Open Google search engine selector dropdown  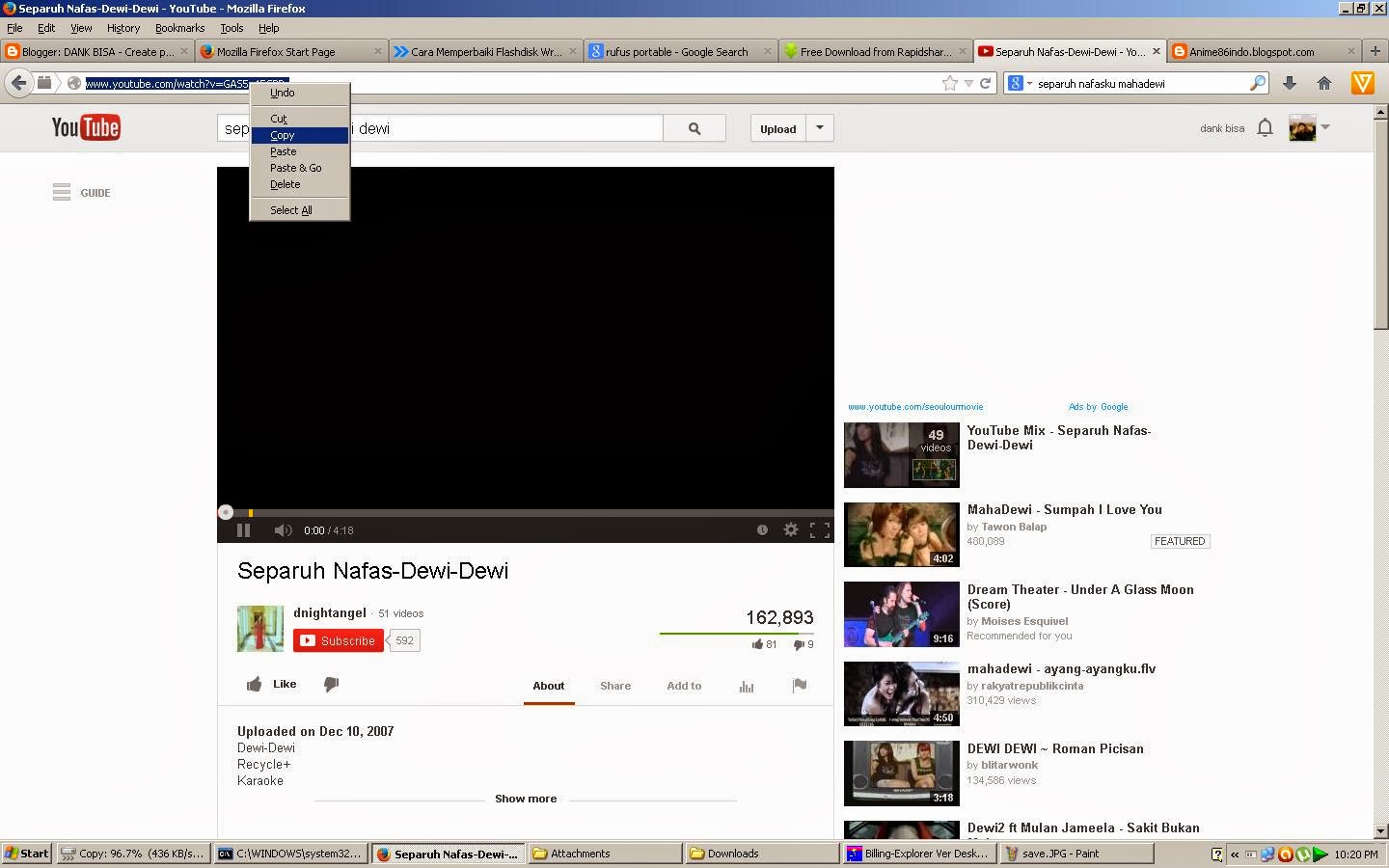click(x=1020, y=83)
